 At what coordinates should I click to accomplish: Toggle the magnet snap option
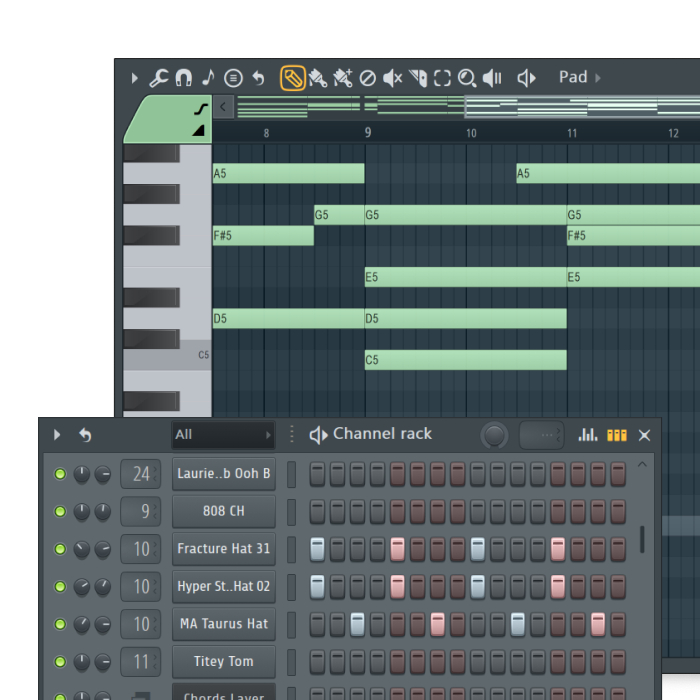pos(183,78)
